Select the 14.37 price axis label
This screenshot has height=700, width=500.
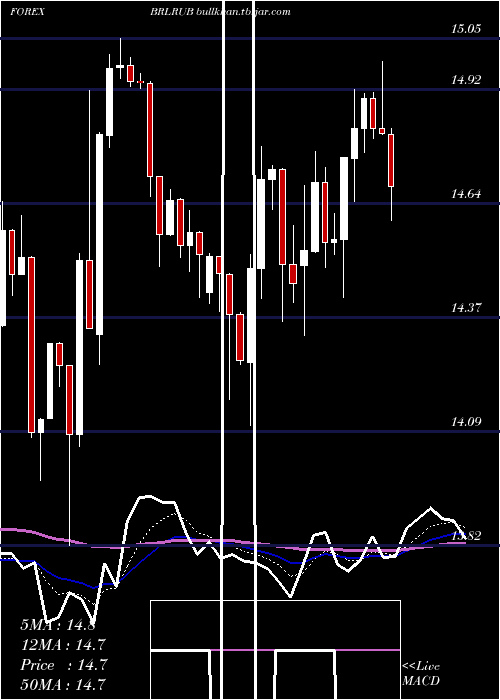coord(466,308)
